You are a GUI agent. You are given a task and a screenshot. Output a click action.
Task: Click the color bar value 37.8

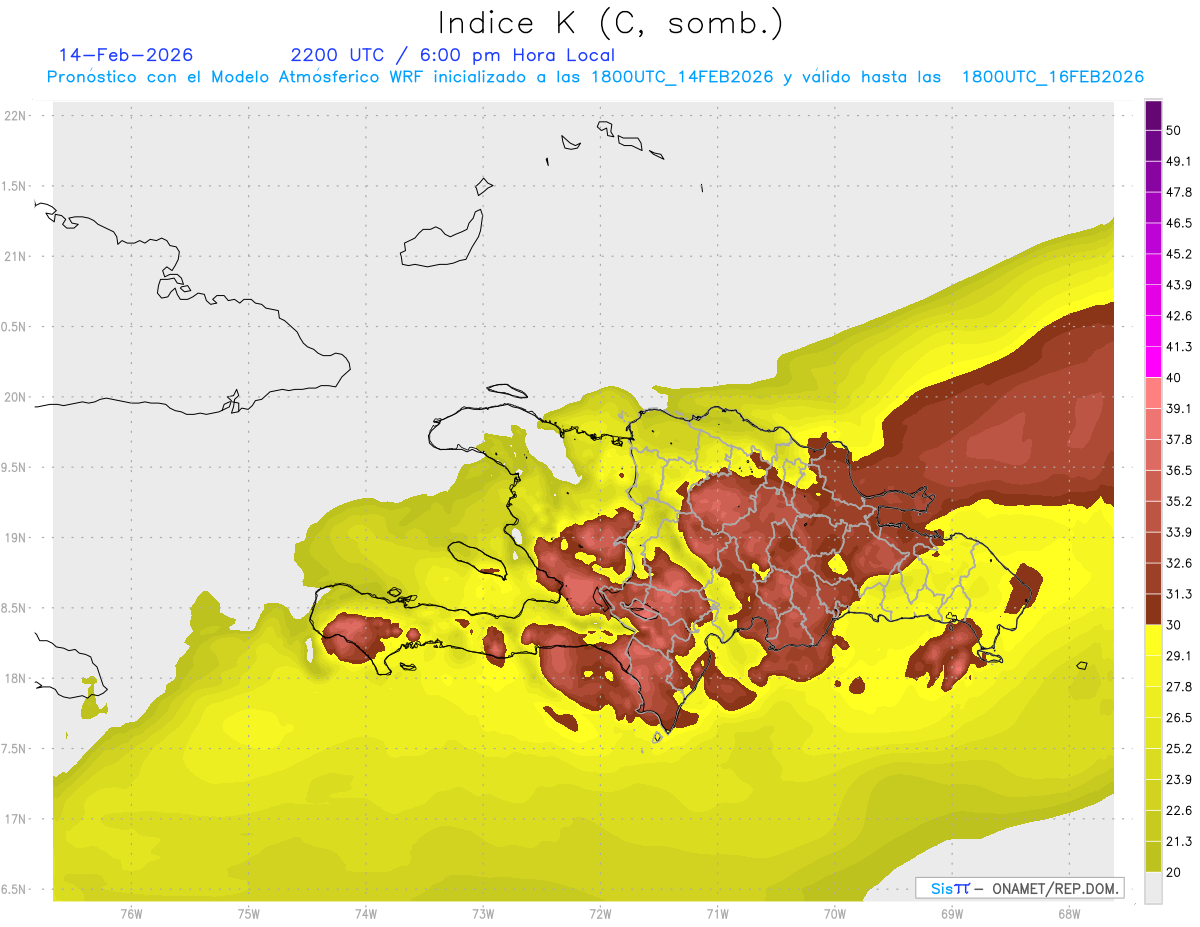[1179, 439]
